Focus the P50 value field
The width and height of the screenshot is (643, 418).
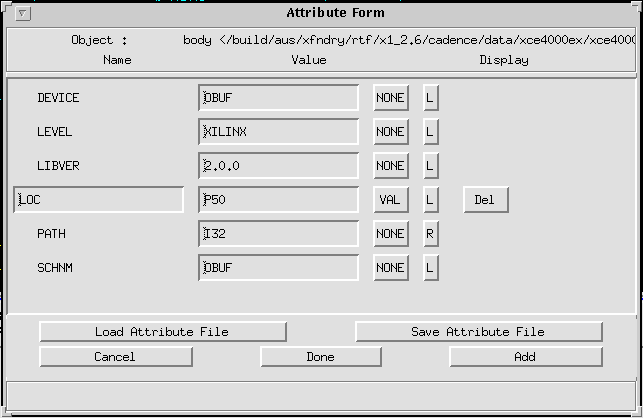coord(278,200)
